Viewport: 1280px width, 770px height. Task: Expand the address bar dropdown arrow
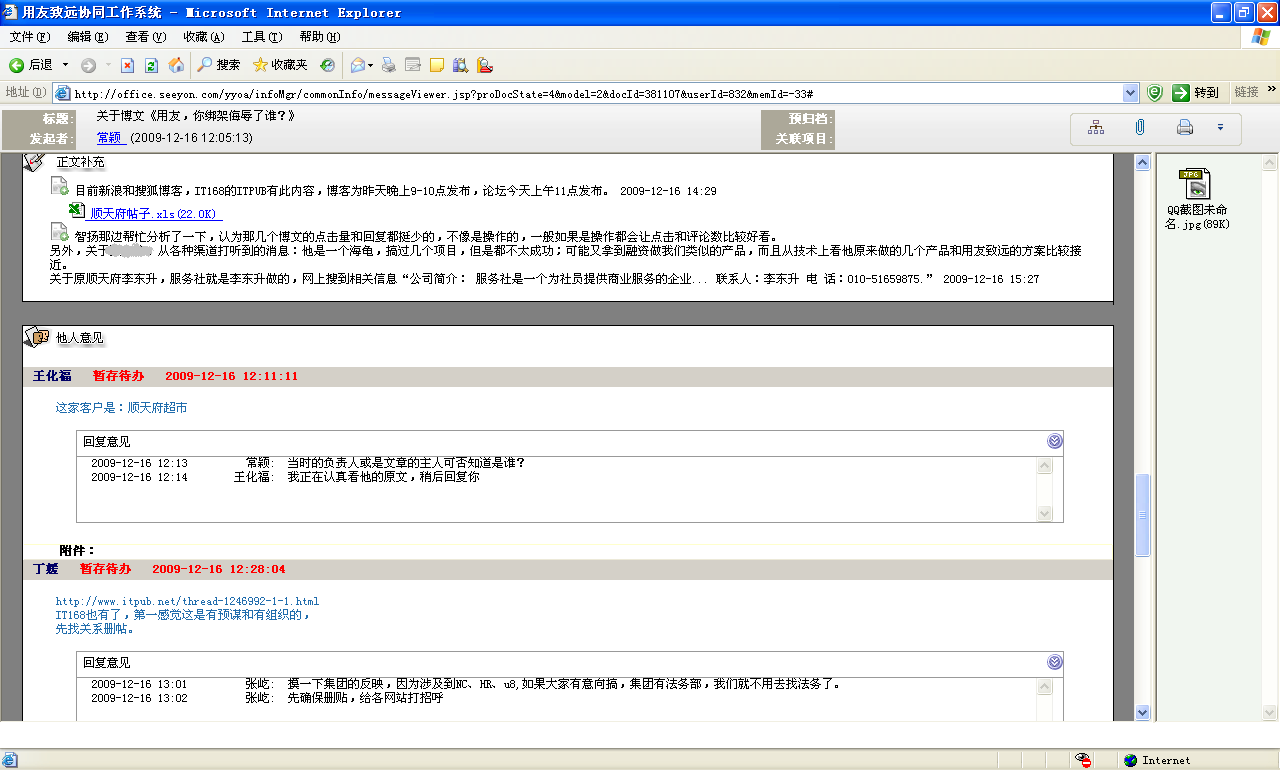1131,93
